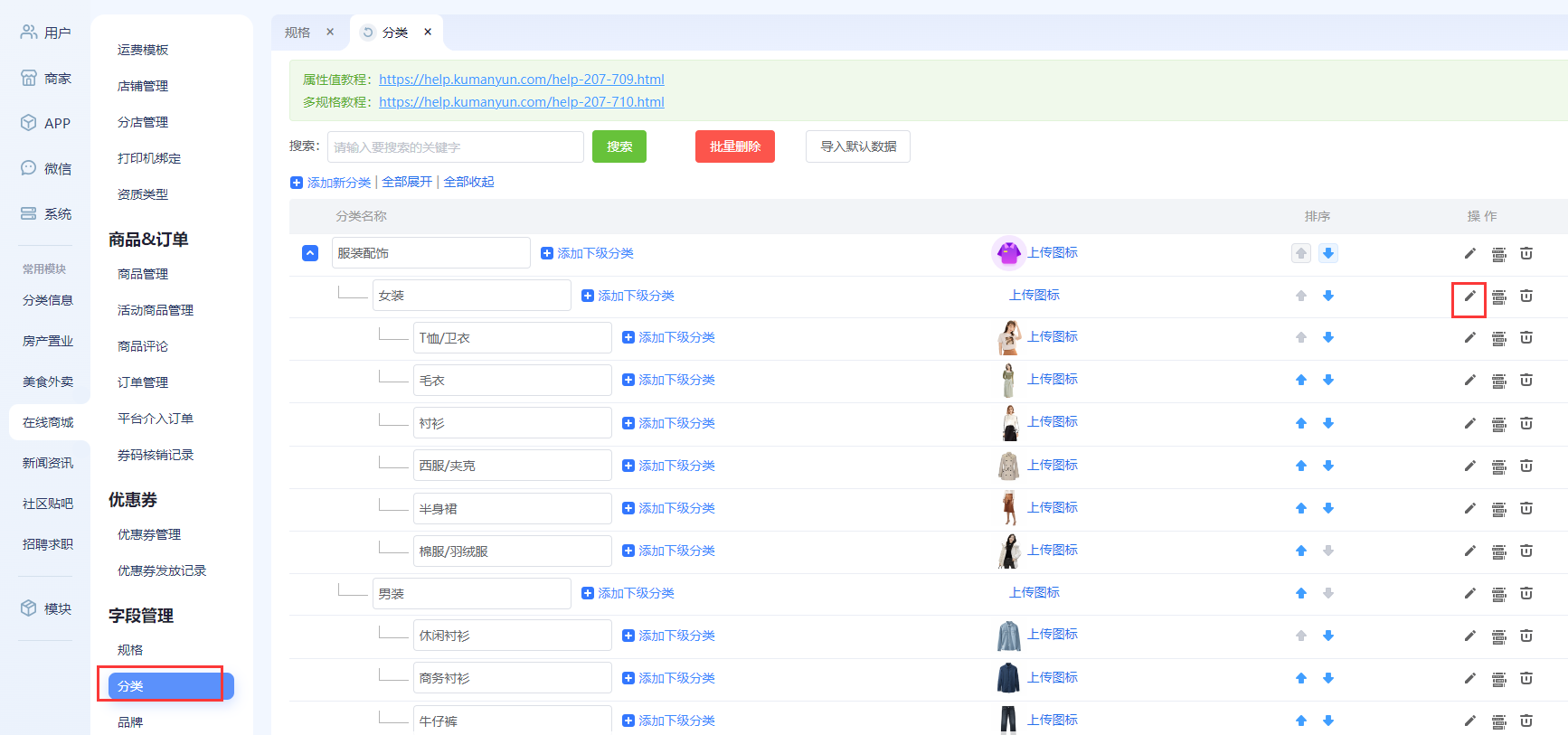The height and width of the screenshot is (735, 1568).
Task: Delete the 半身裙 category
Action: (1526, 508)
